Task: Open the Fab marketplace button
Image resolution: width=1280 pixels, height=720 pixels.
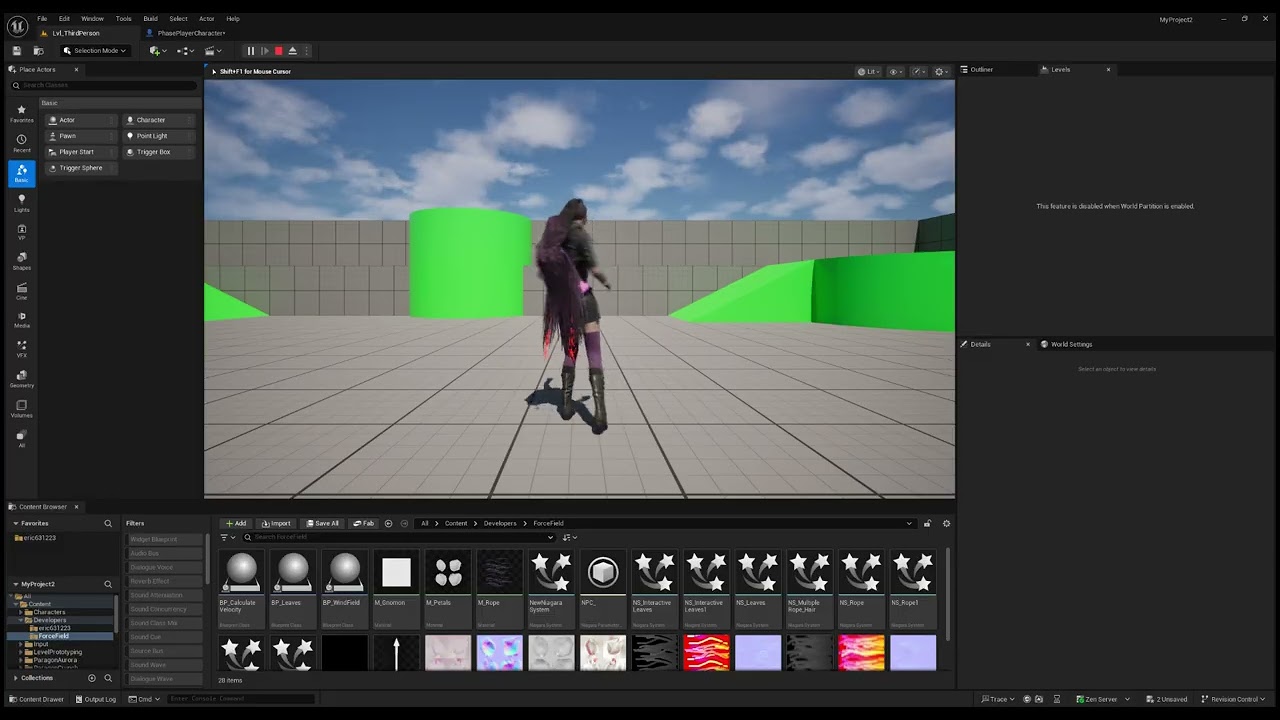Action: point(364,524)
